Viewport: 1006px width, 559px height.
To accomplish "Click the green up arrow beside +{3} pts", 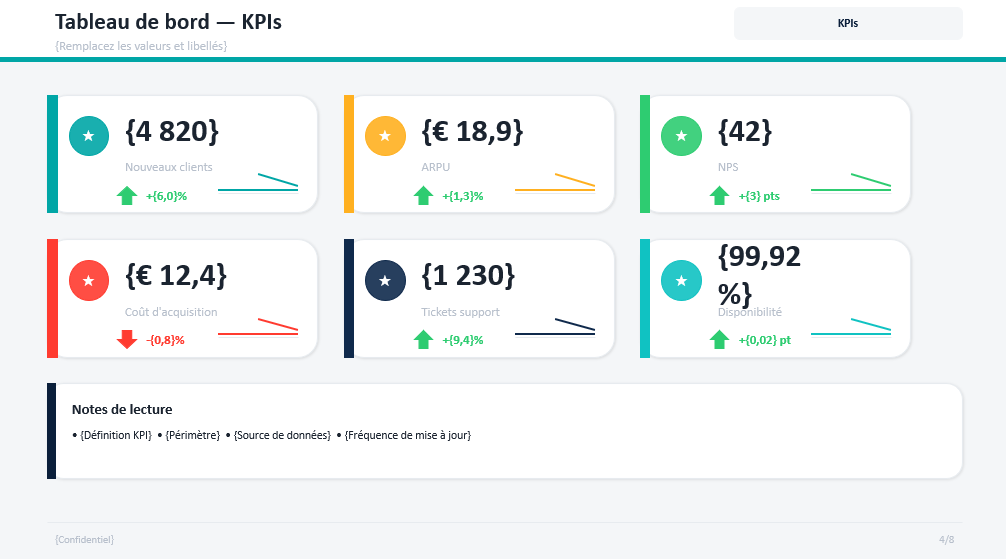I will pos(719,196).
